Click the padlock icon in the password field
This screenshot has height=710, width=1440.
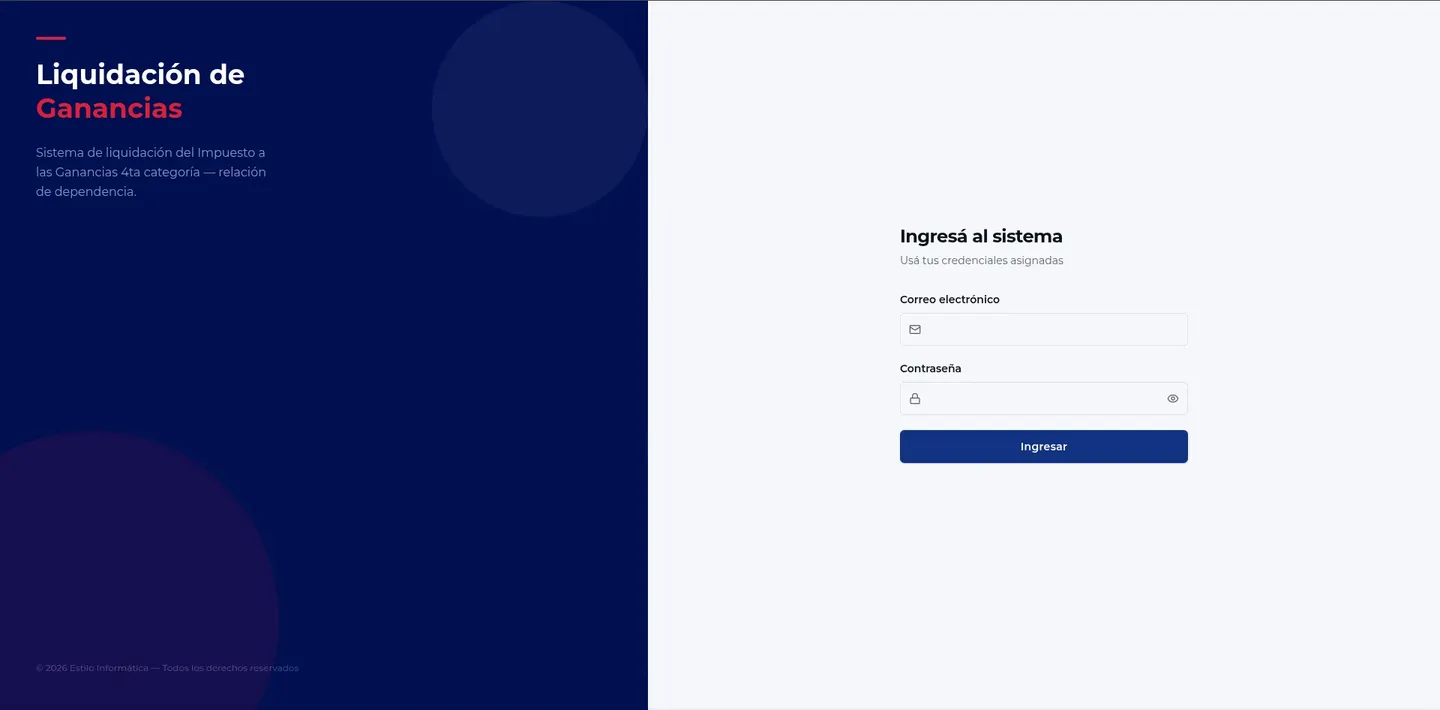(x=915, y=398)
